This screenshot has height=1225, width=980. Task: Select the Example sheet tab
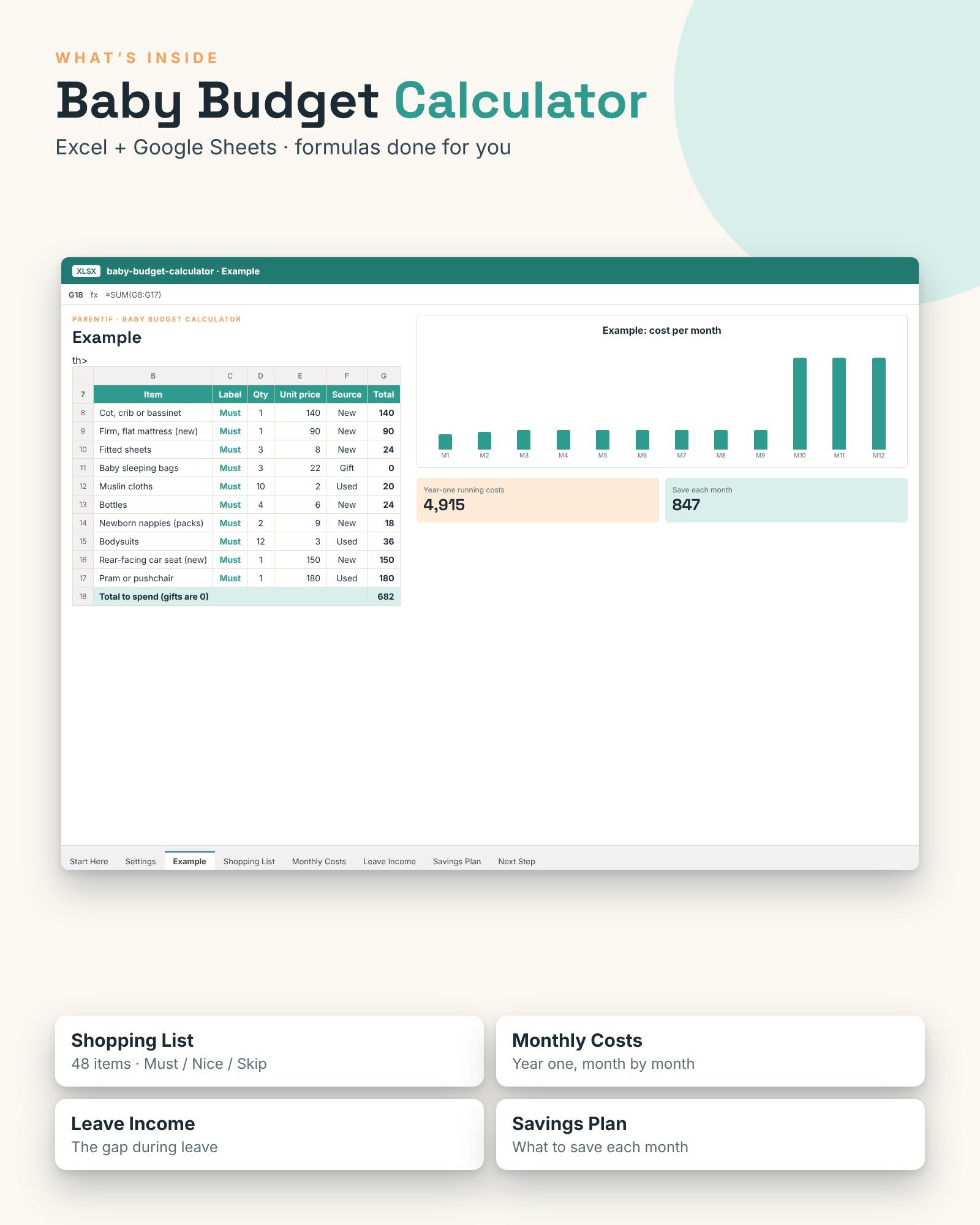[189, 861]
